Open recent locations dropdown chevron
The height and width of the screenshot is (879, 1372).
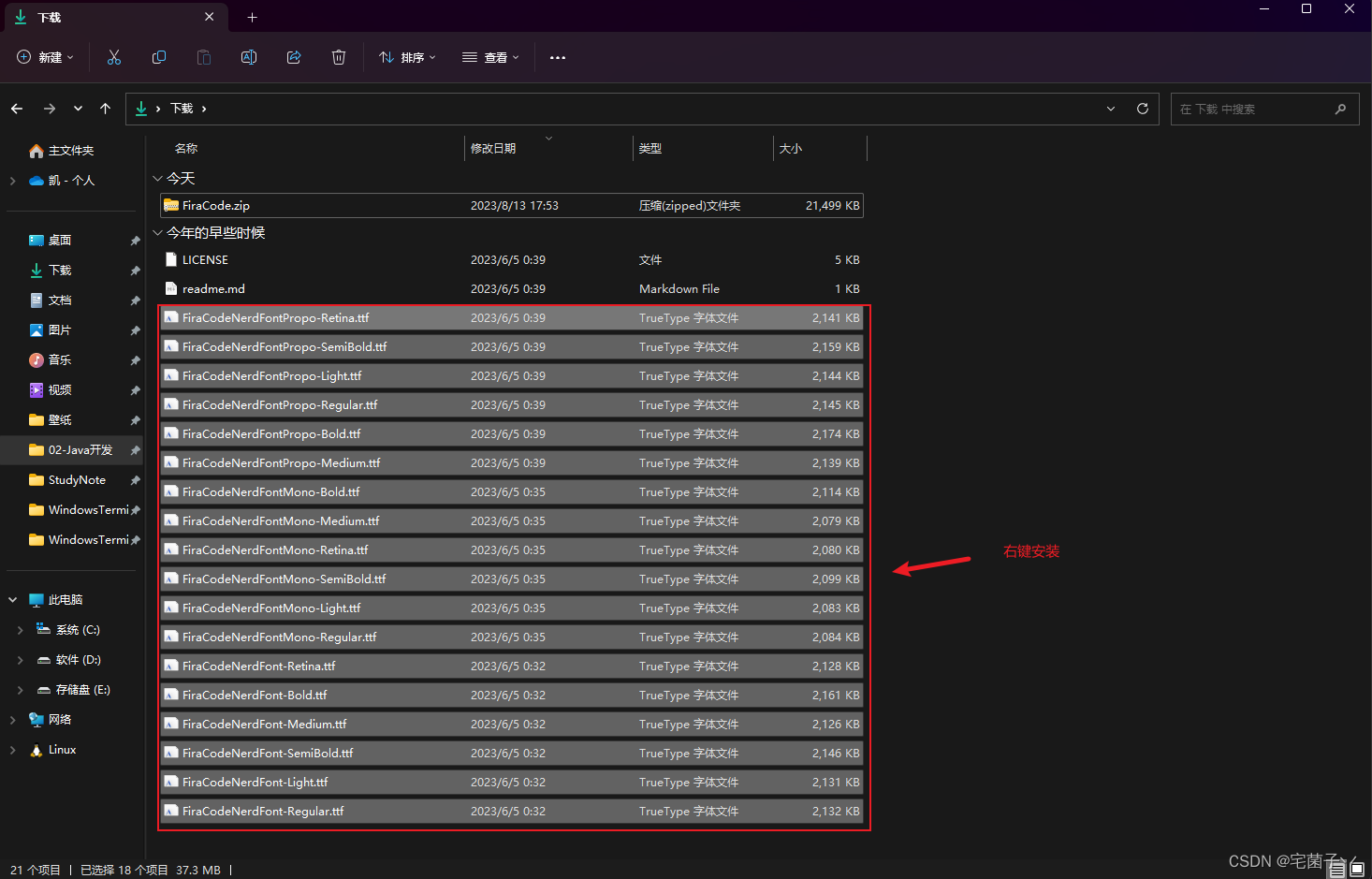[78, 109]
